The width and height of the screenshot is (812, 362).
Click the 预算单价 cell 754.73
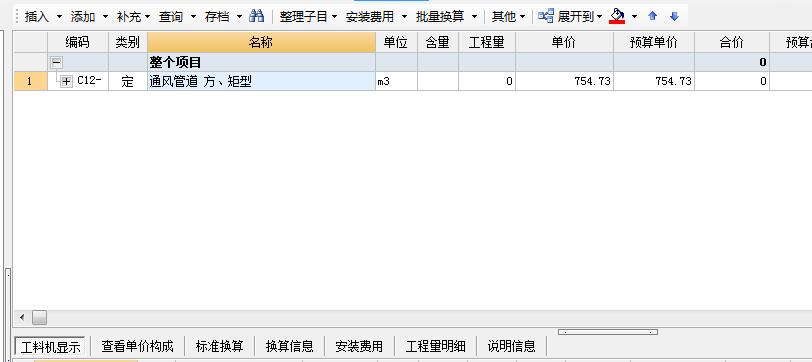[654, 81]
